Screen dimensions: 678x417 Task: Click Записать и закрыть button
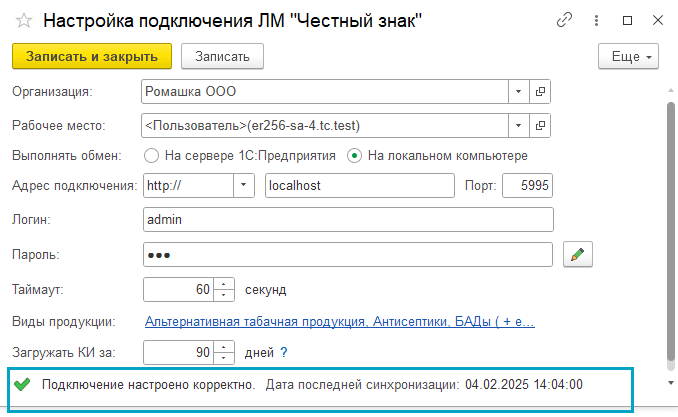pos(92,57)
